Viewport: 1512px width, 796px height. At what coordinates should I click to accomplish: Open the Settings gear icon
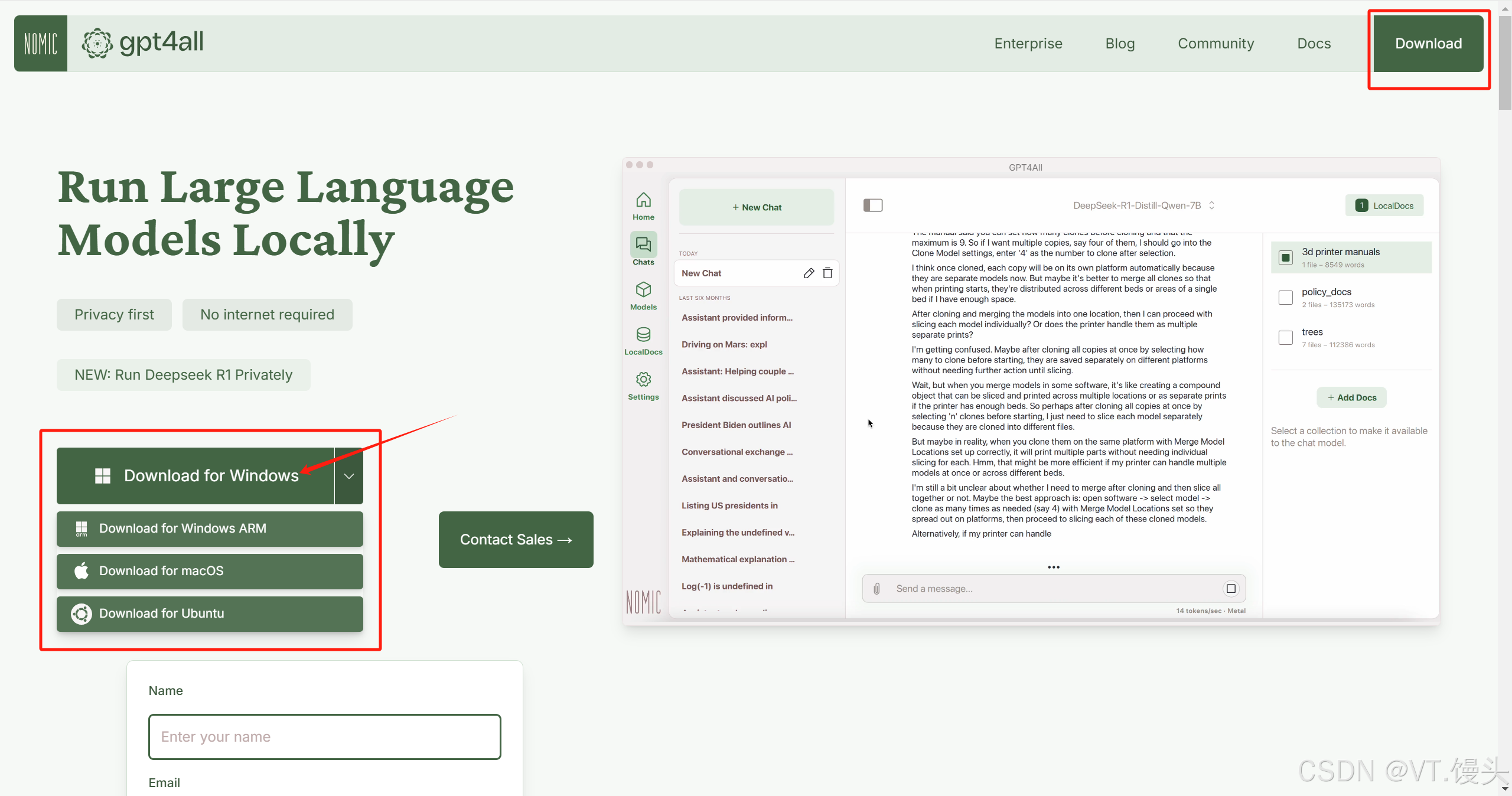(643, 380)
